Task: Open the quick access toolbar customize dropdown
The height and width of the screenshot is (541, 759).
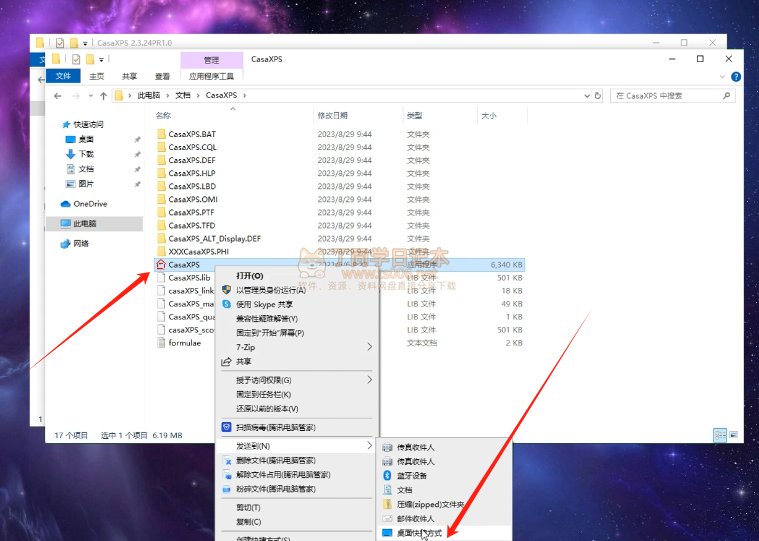Action: (x=101, y=60)
